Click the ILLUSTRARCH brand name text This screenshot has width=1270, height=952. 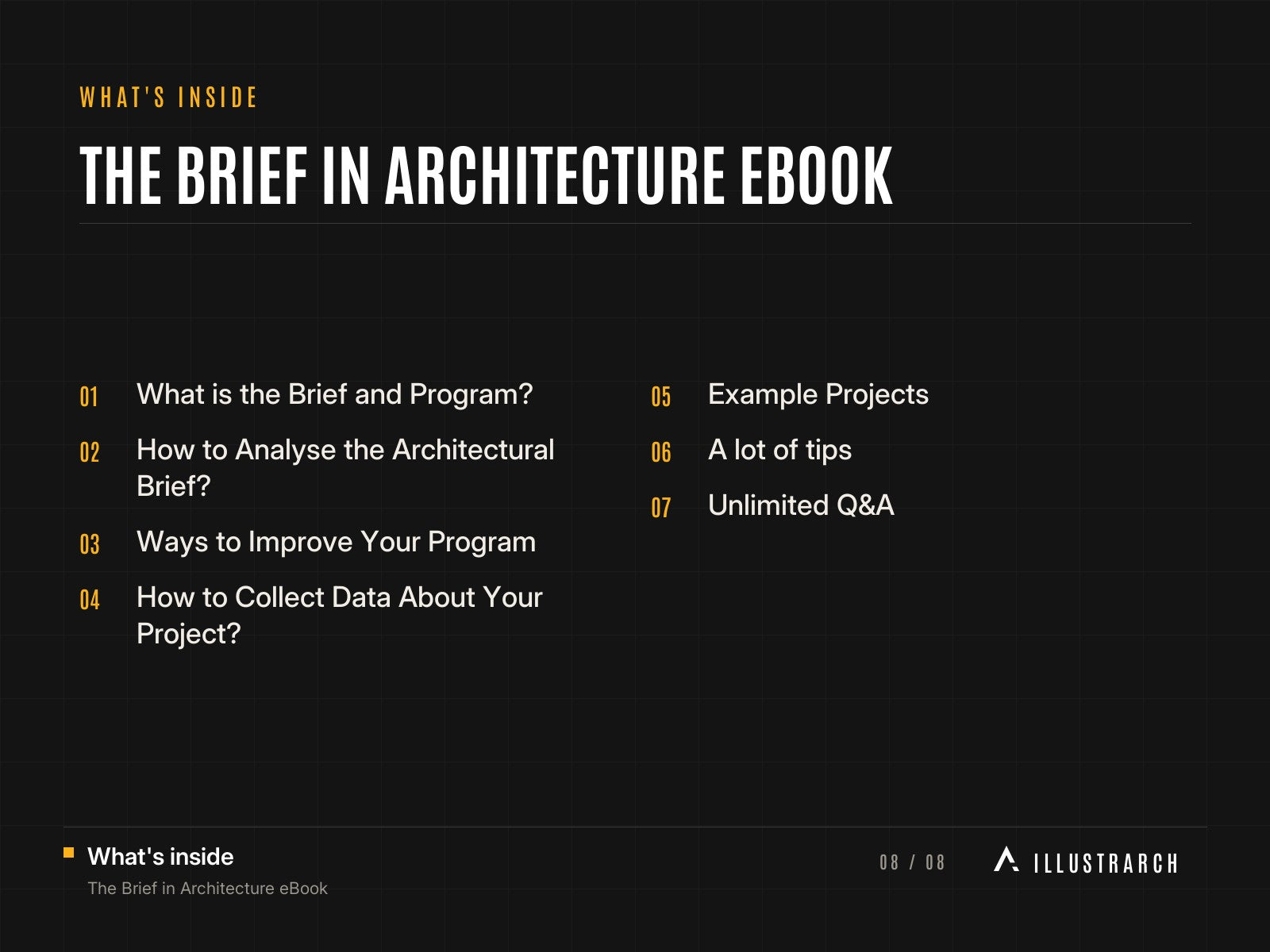(x=1106, y=863)
